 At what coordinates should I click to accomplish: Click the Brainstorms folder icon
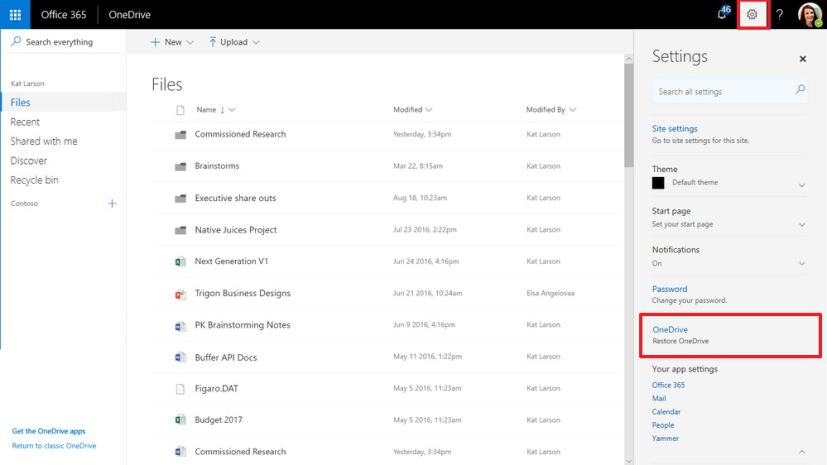click(x=180, y=167)
